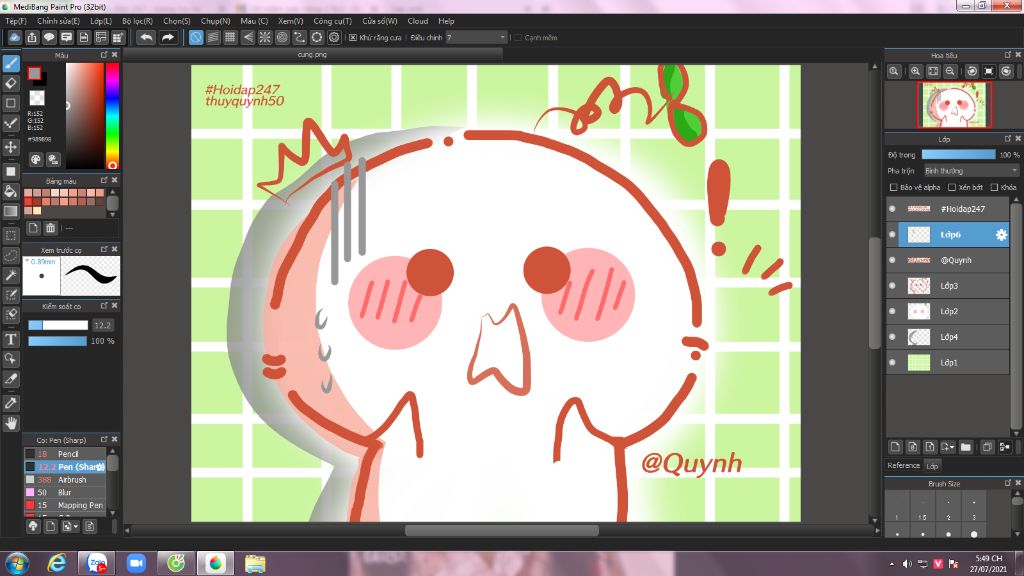Enable the grid snap guide

click(x=230, y=37)
